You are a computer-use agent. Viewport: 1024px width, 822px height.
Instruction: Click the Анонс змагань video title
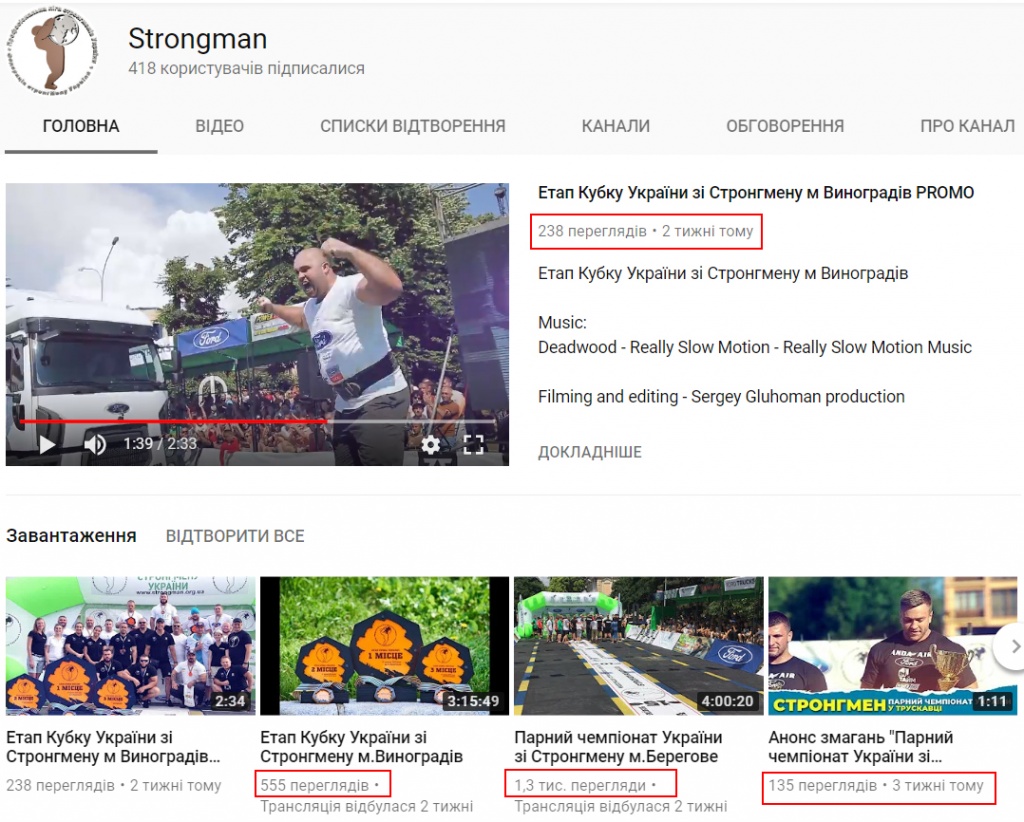(x=861, y=747)
